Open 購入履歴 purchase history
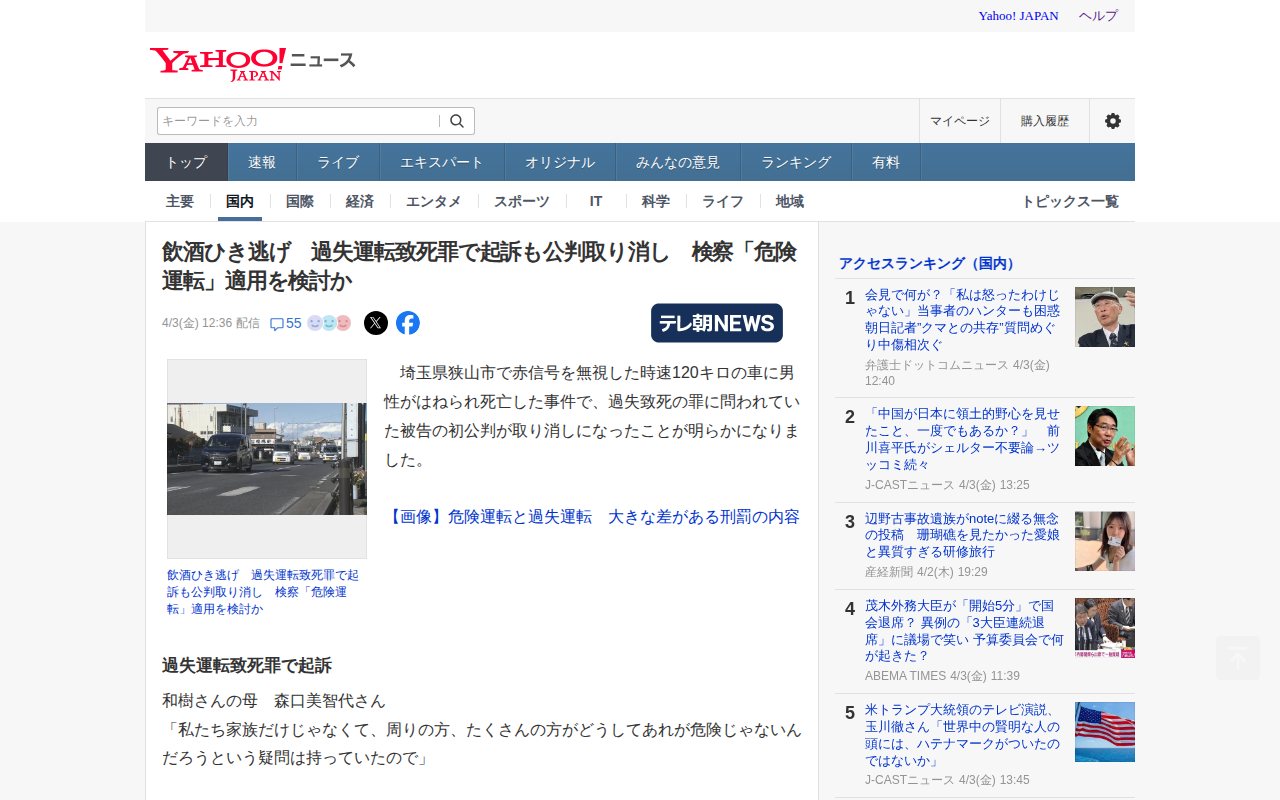1280x800 pixels. click(x=1045, y=121)
